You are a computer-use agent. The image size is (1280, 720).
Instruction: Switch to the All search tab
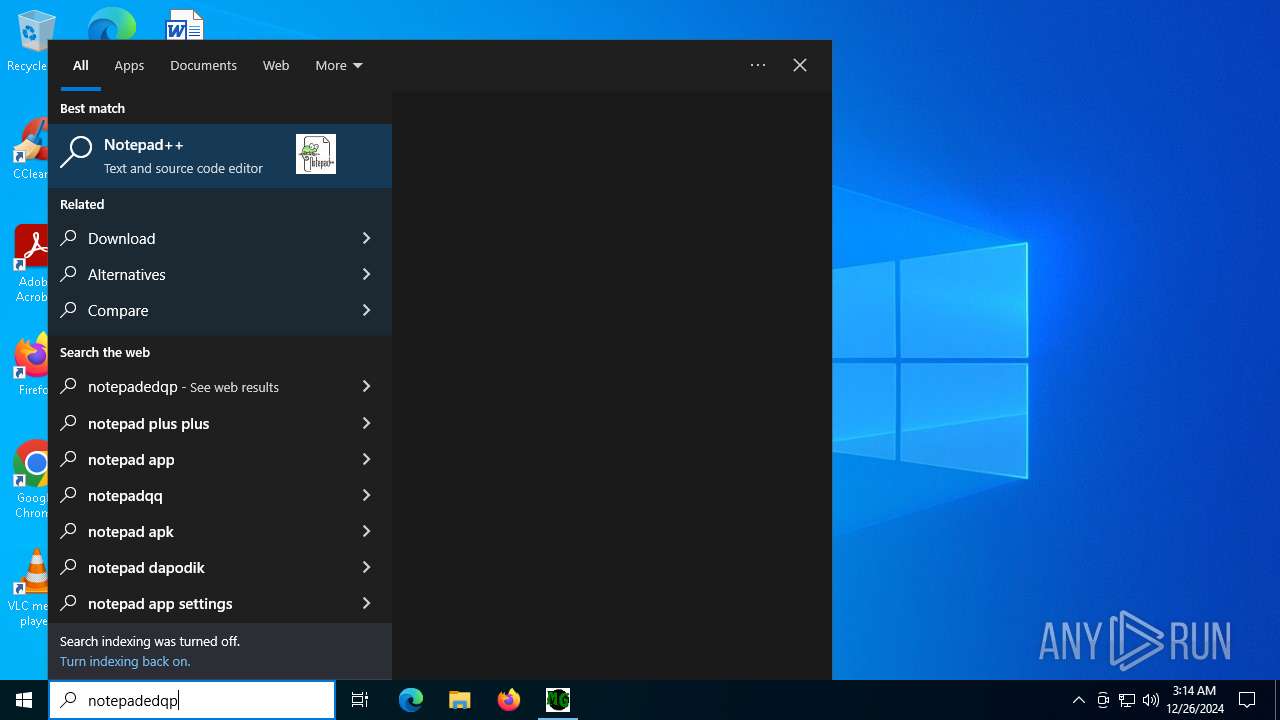click(x=81, y=65)
